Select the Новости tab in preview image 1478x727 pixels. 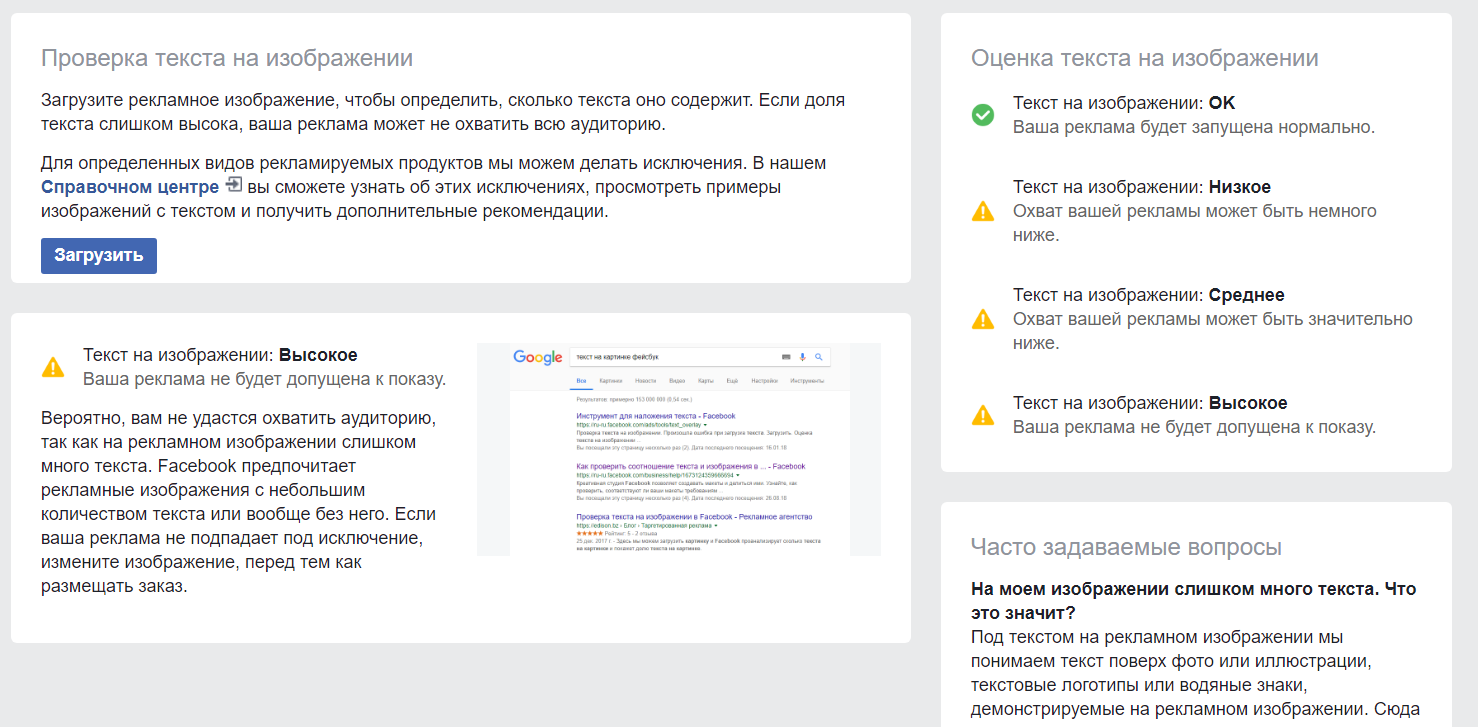coord(645,381)
